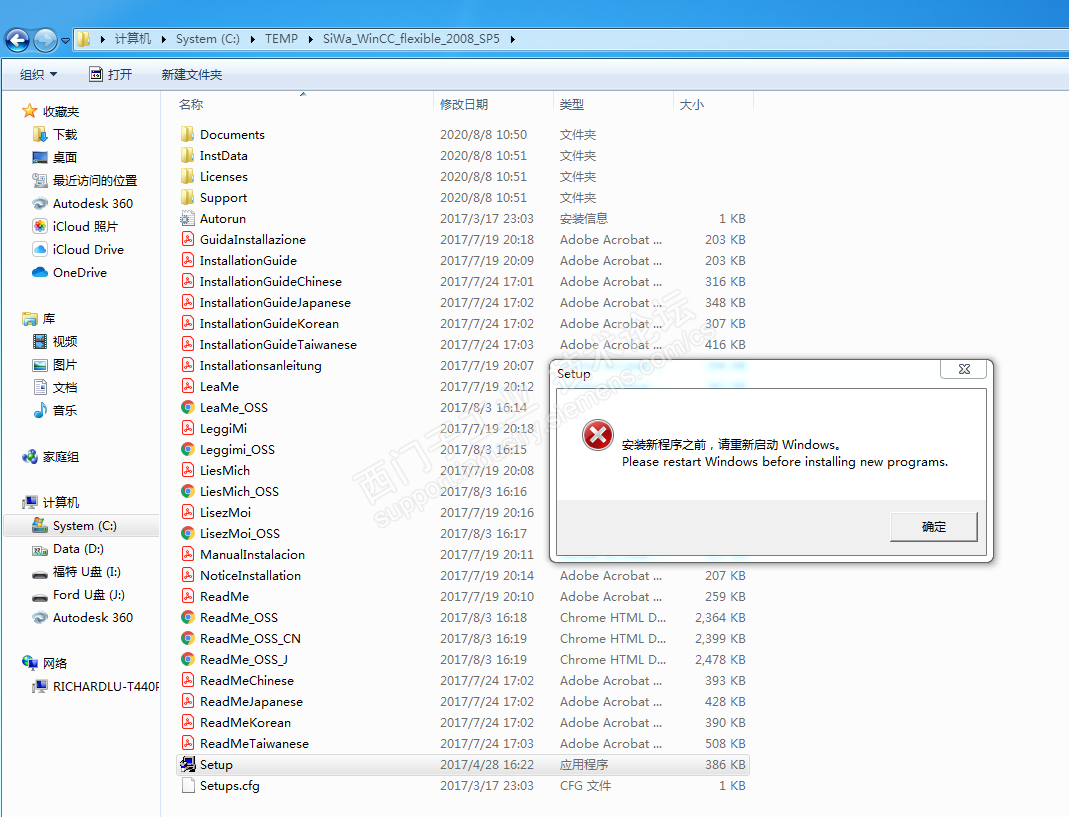Select the Setup application icon
Screen dimensions: 1069x817
pyautogui.click(x=187, y=764)
